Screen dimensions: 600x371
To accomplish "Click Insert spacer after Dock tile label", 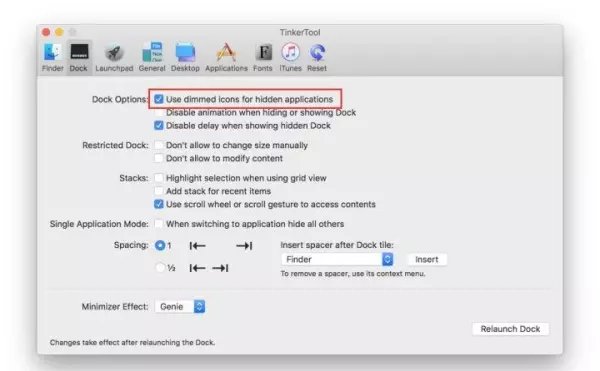I will (x=337, y=245).
